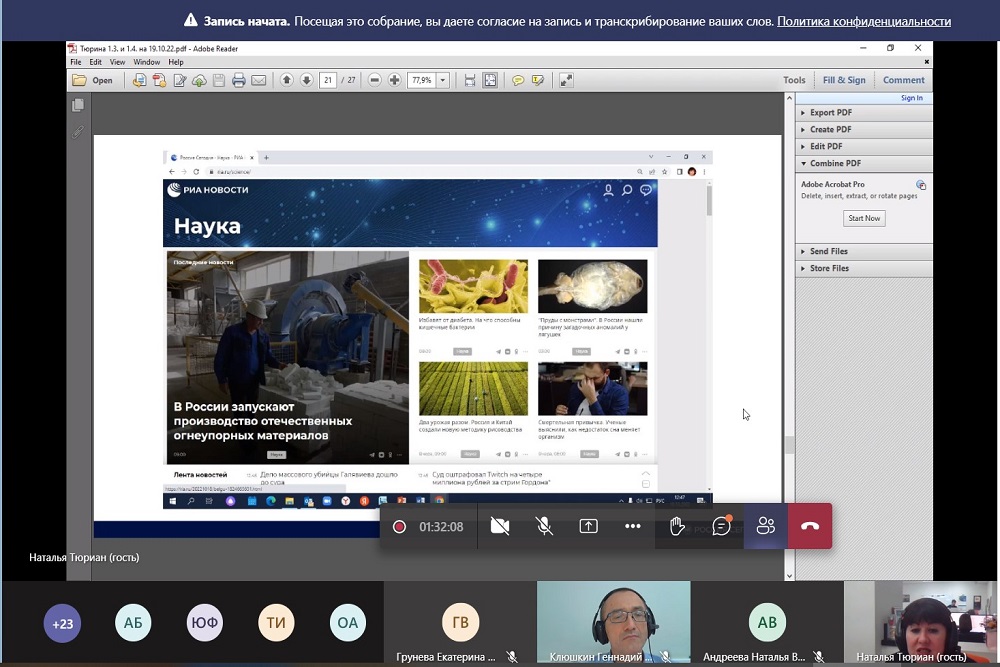Click the Start Now button
Screen dimensions: 1000x667
tap(864, 218)
